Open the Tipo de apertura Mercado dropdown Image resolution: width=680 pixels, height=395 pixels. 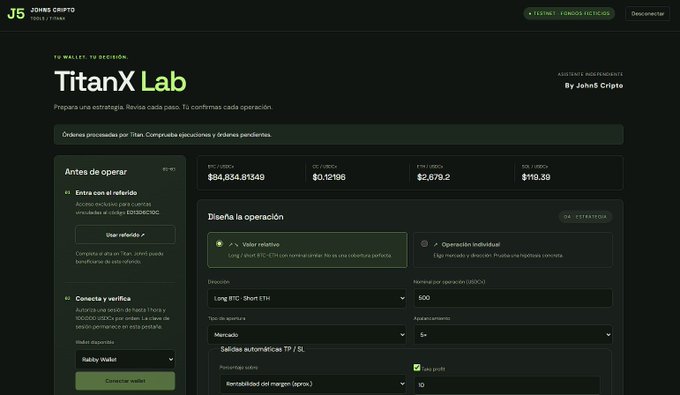(x=307, y=335)
